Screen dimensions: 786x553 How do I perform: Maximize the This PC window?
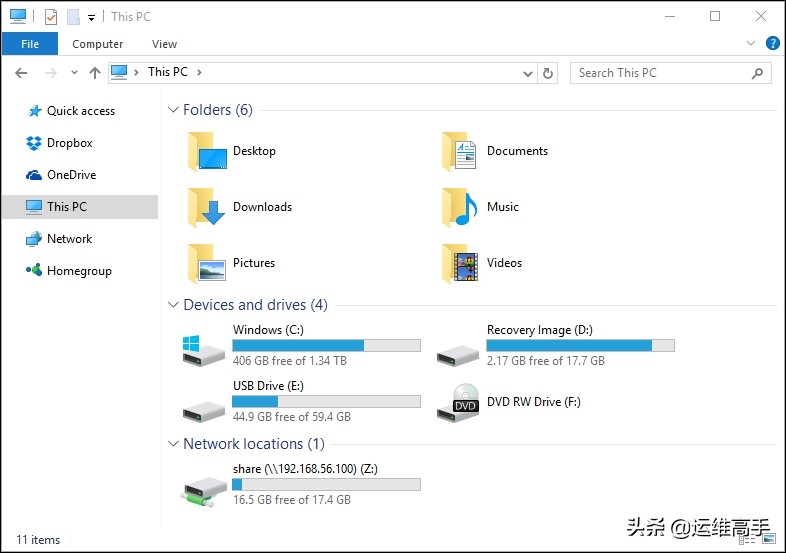(715, 17)
